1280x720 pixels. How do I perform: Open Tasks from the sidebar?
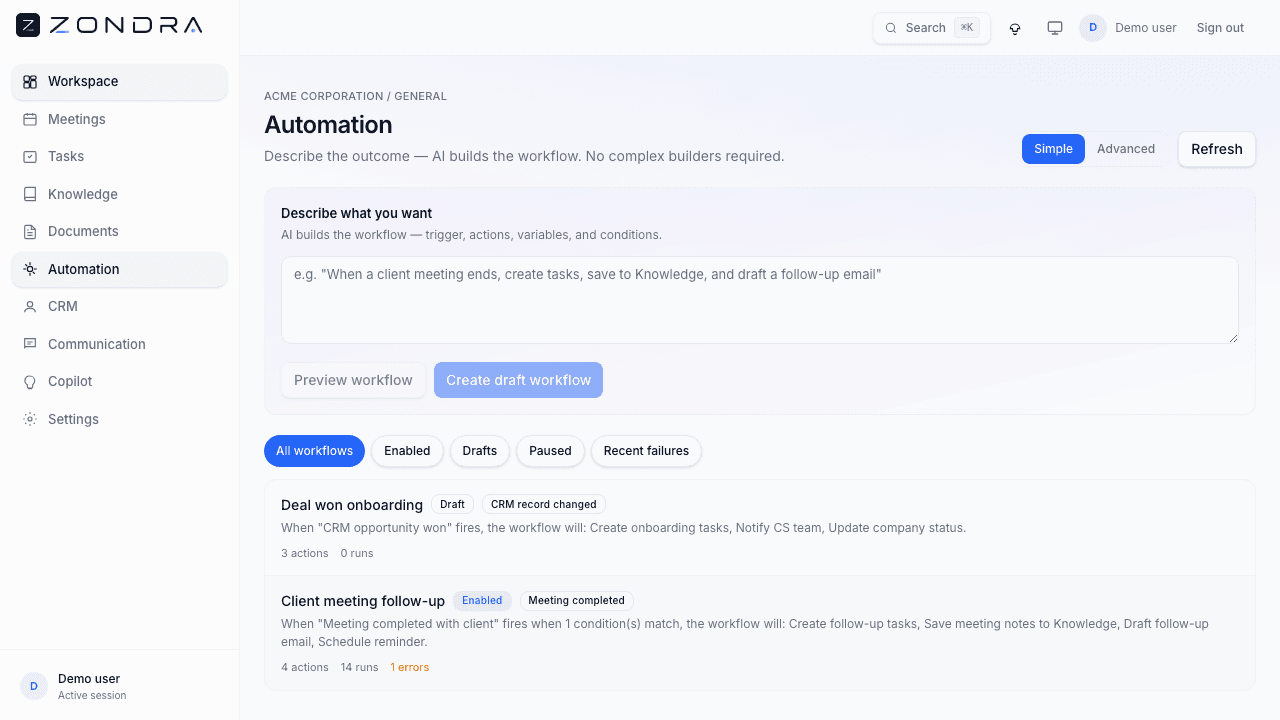[x=120, y=157]
